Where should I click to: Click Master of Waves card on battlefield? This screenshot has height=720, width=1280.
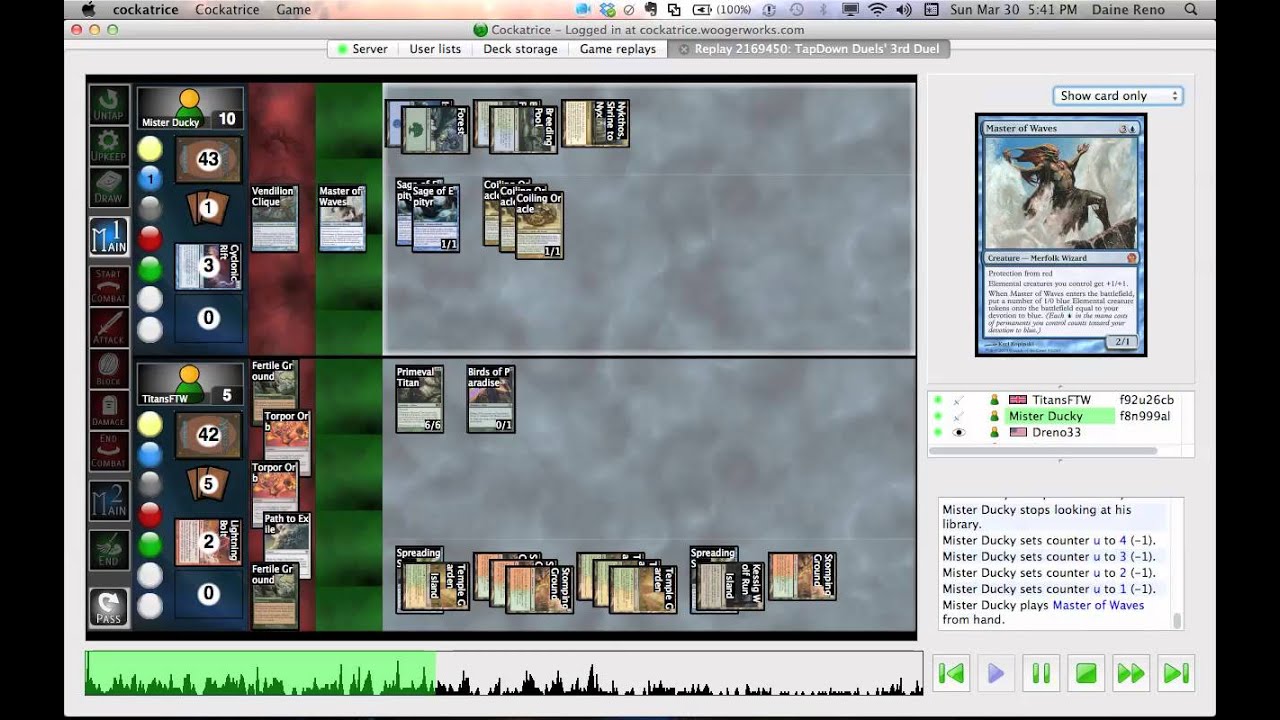[x=342, y=217]
